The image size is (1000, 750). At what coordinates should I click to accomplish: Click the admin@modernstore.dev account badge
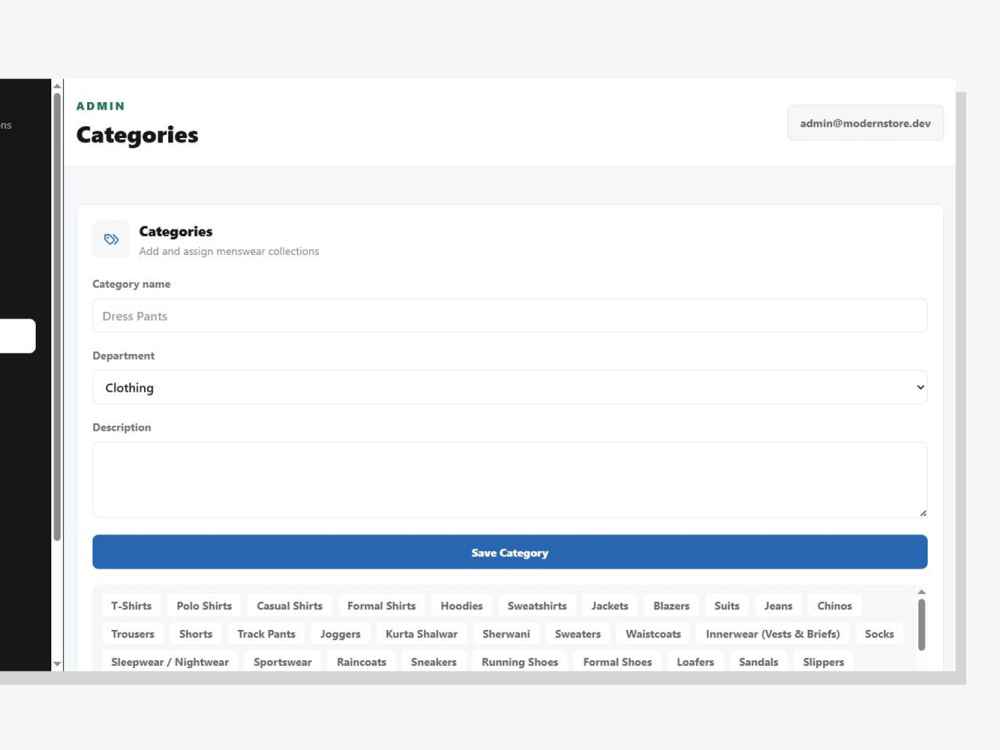(865, 123)
